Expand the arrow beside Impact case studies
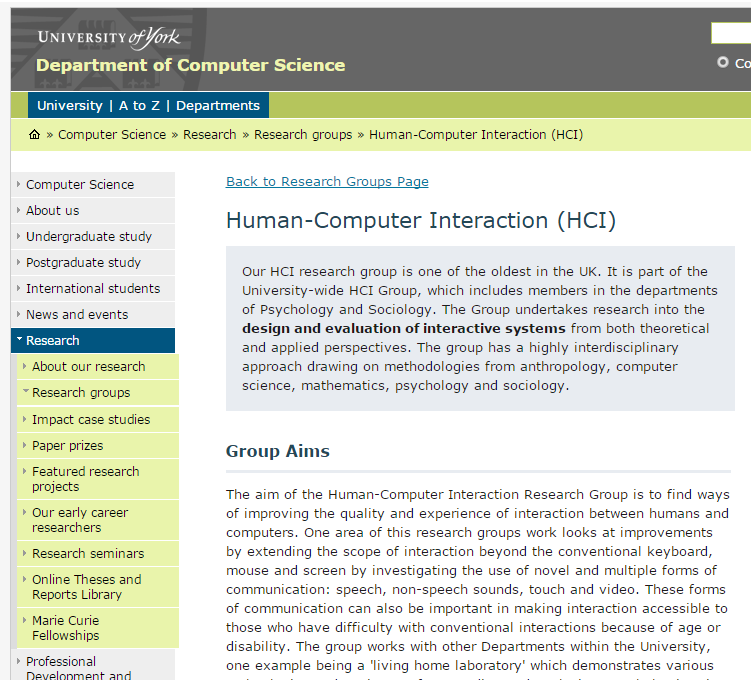The width and height of the screenshot is (751, 680). pos(24,419)
